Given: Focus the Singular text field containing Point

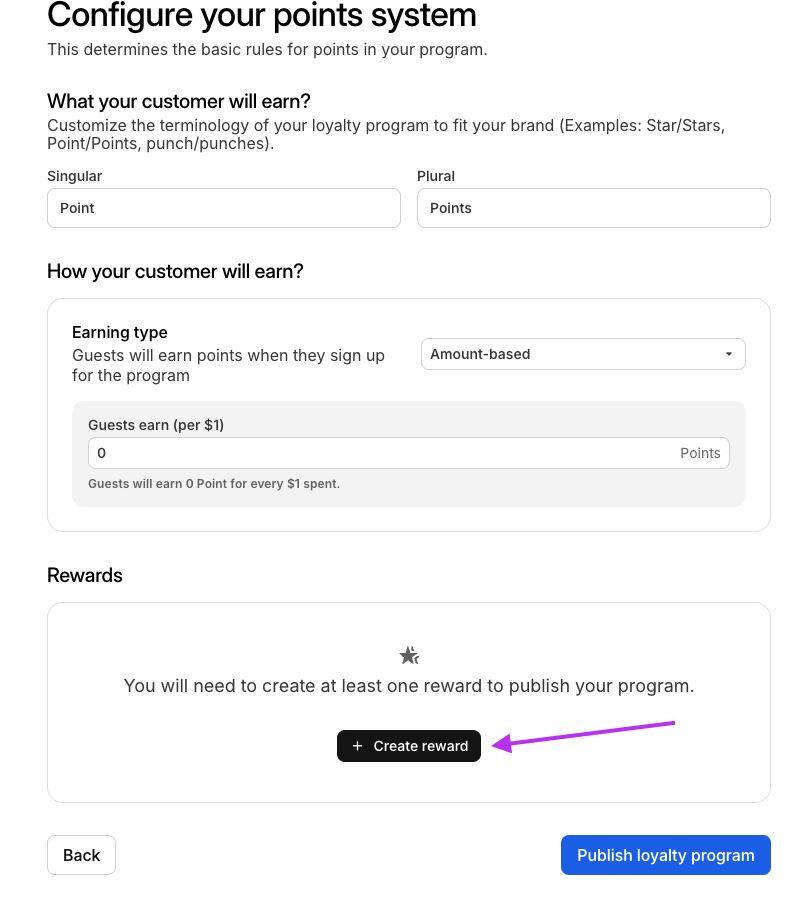Looking at the screenshot, I should click(223, 208).
